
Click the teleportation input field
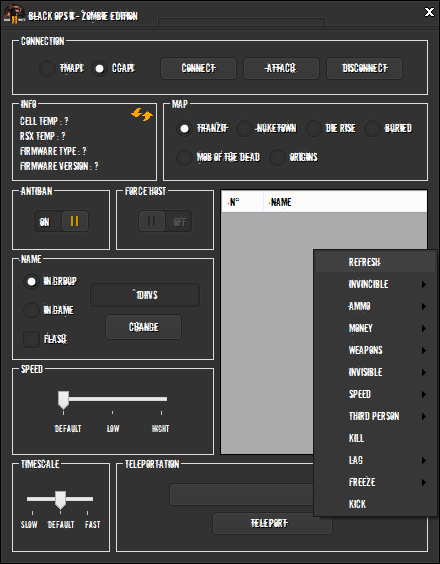[x=242, y=495]
